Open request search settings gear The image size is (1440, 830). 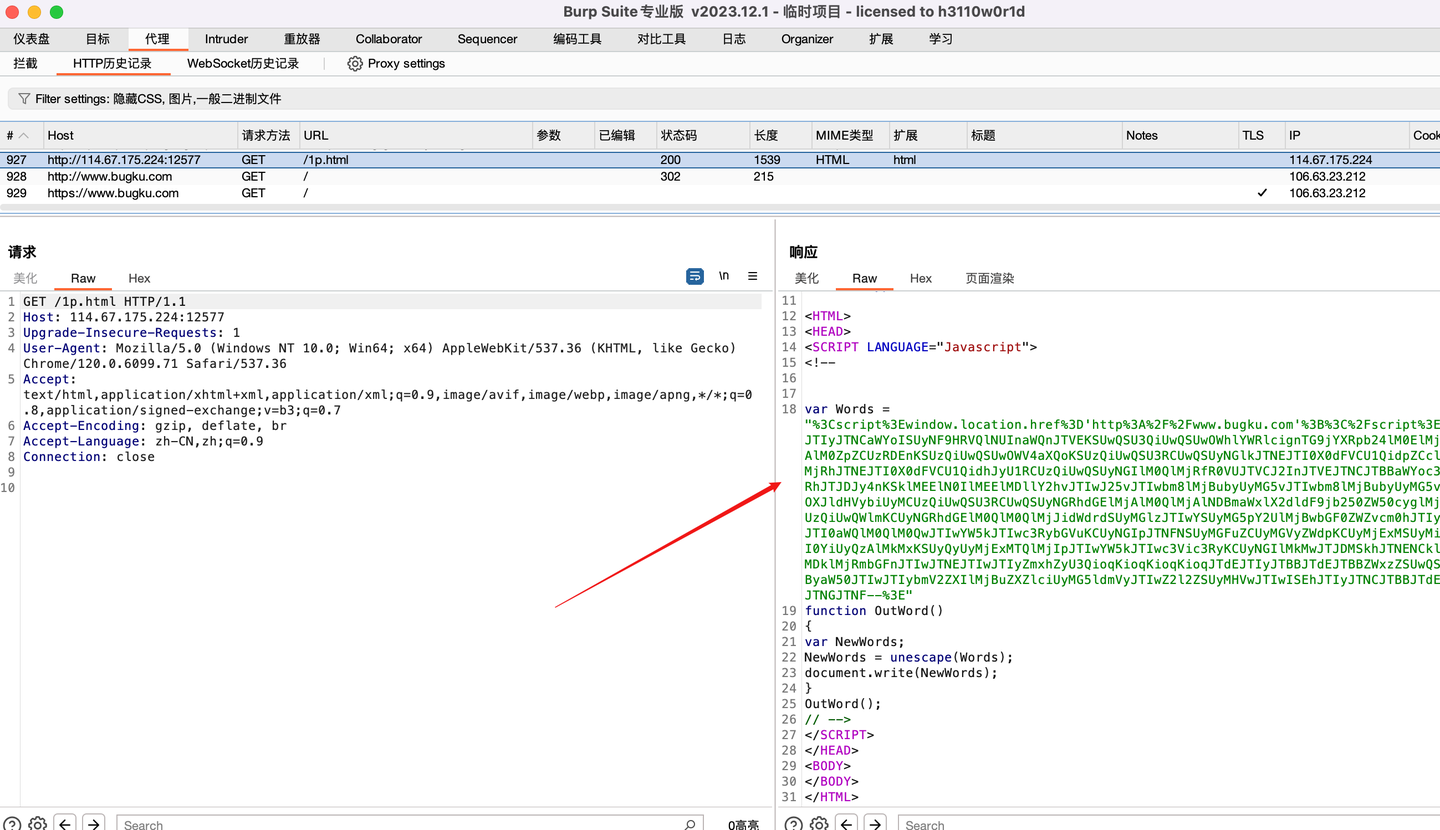tap(37, 824)
